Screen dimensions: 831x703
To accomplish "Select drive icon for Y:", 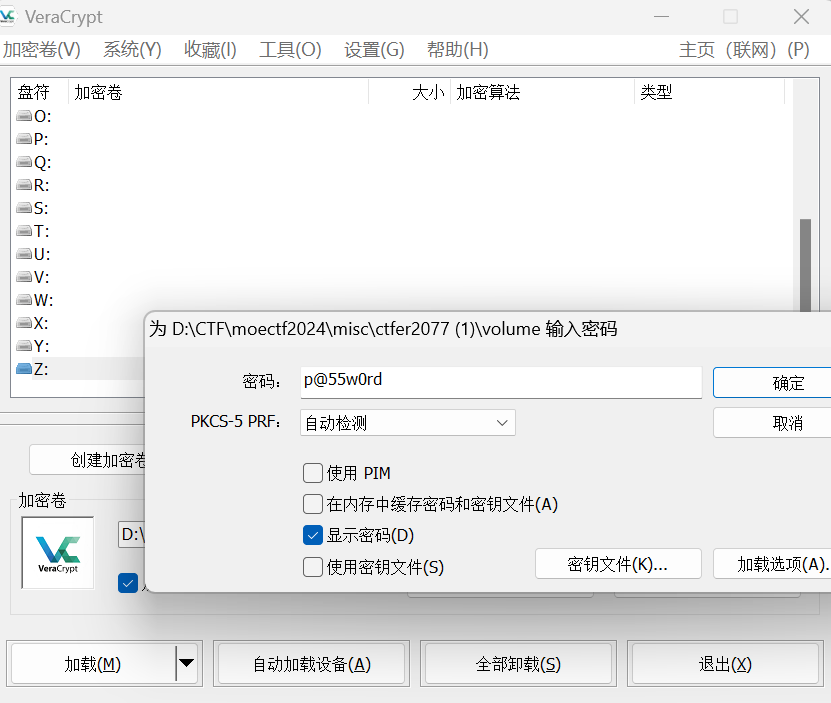I will click(24, 346).
